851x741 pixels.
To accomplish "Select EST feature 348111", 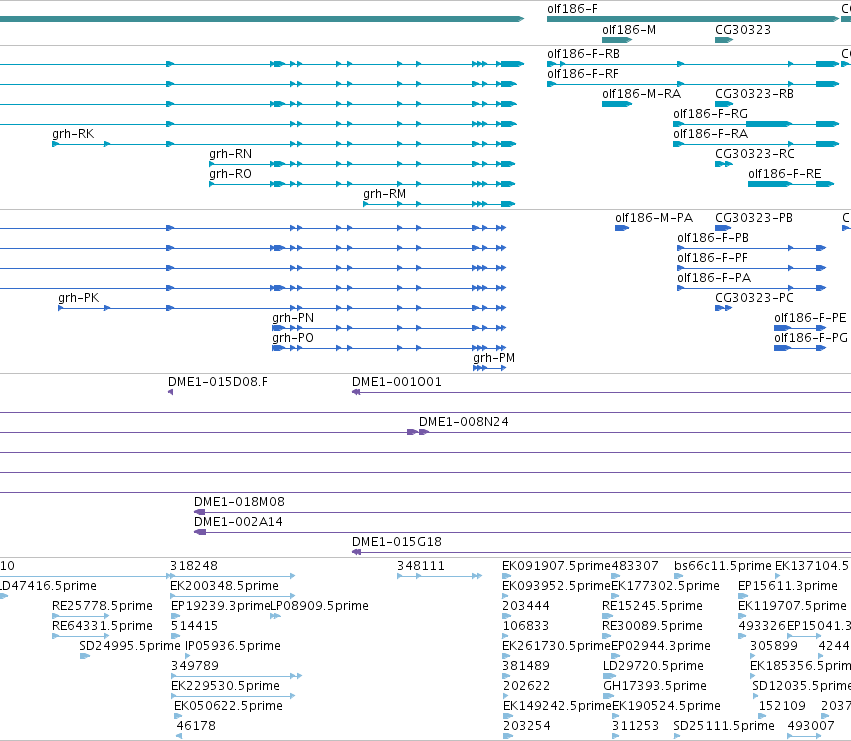I will [440, 576].
